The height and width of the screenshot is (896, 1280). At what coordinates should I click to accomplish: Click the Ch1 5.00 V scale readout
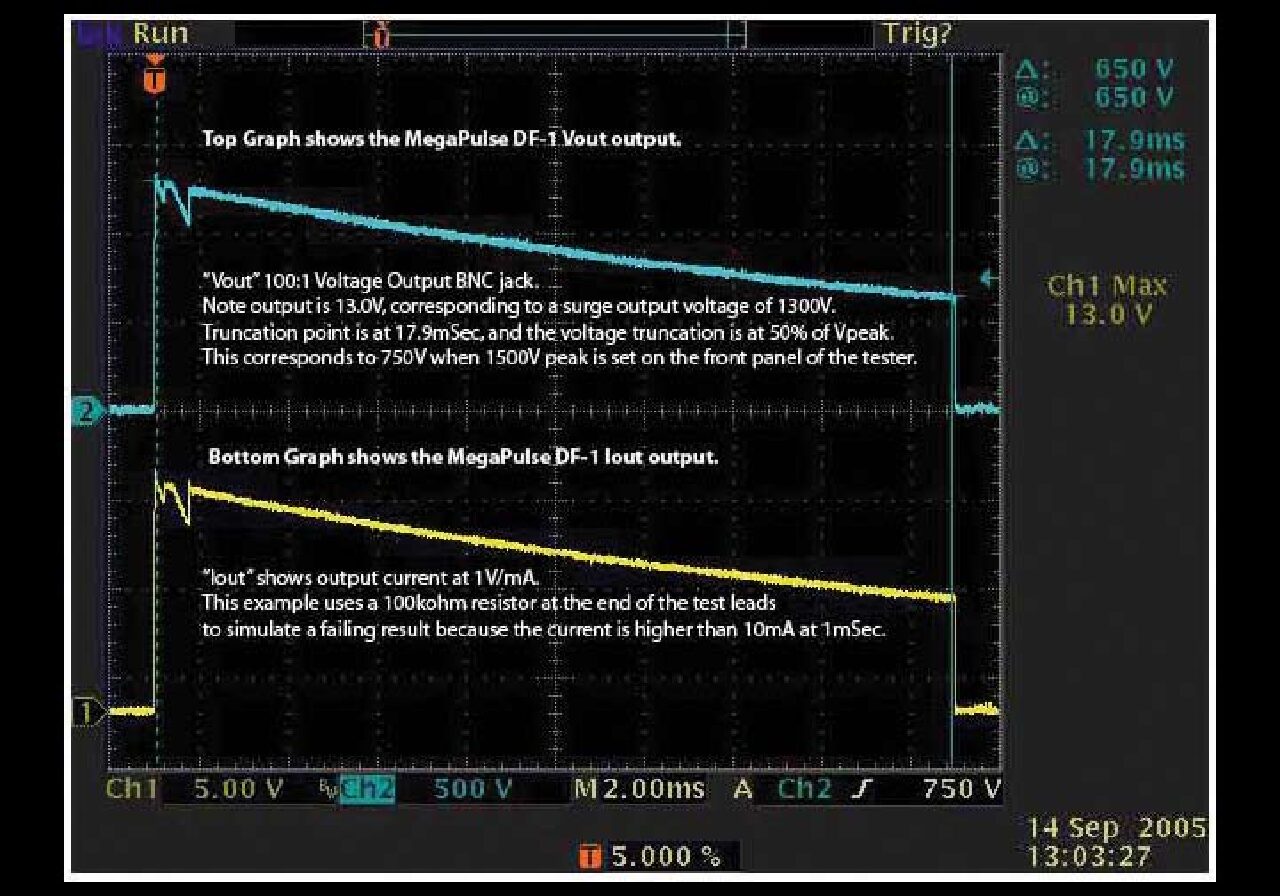pos(195,788)
